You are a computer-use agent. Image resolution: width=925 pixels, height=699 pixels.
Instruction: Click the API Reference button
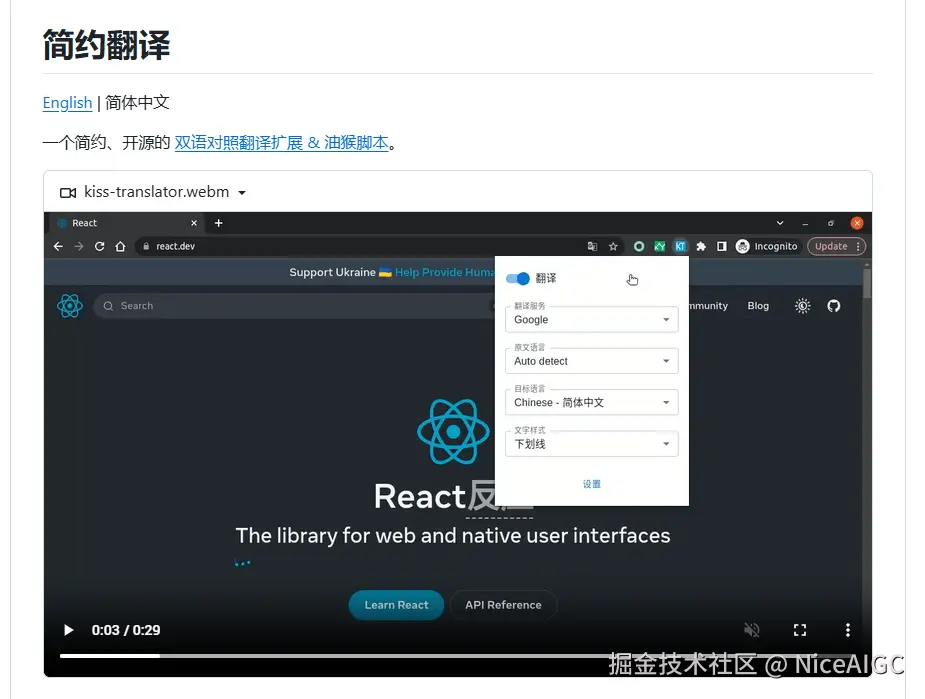tap(503, 605)
